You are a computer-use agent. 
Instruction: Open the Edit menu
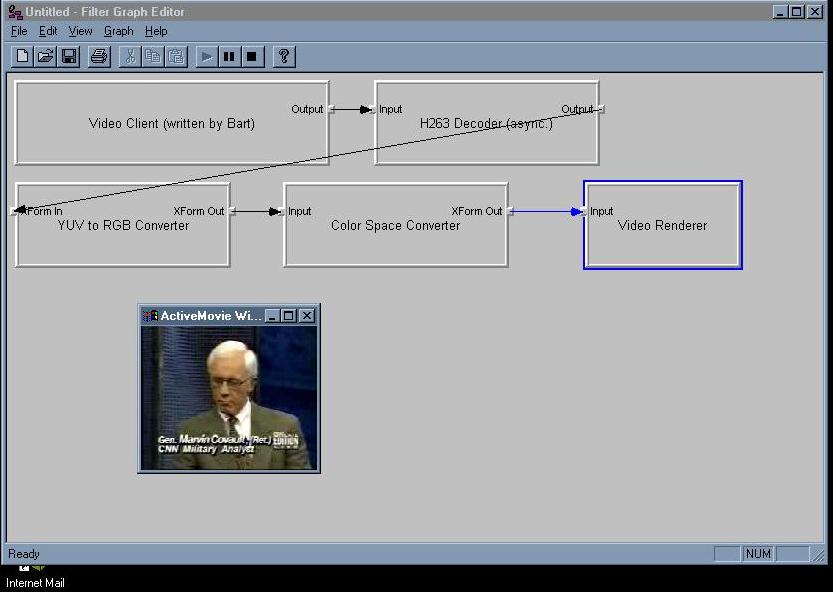pos(48,31)
